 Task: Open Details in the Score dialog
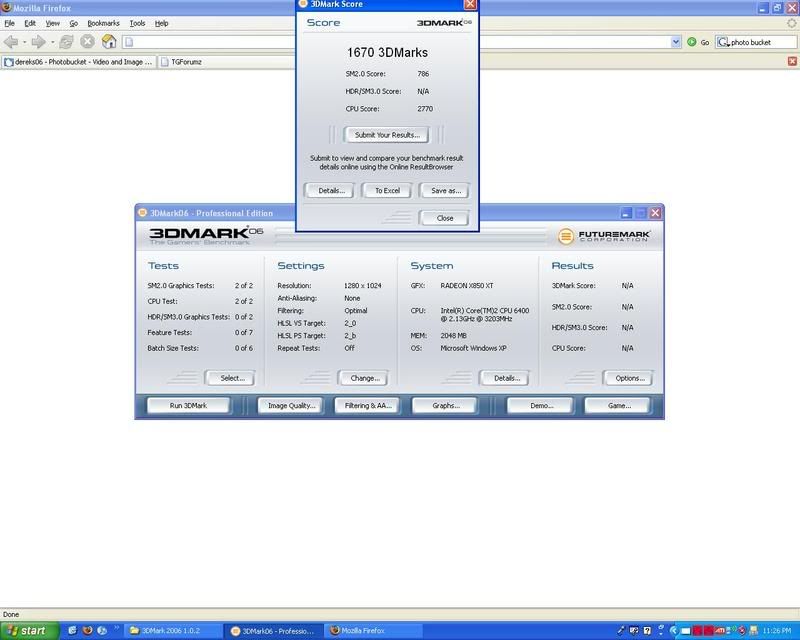tap(331, 191)
